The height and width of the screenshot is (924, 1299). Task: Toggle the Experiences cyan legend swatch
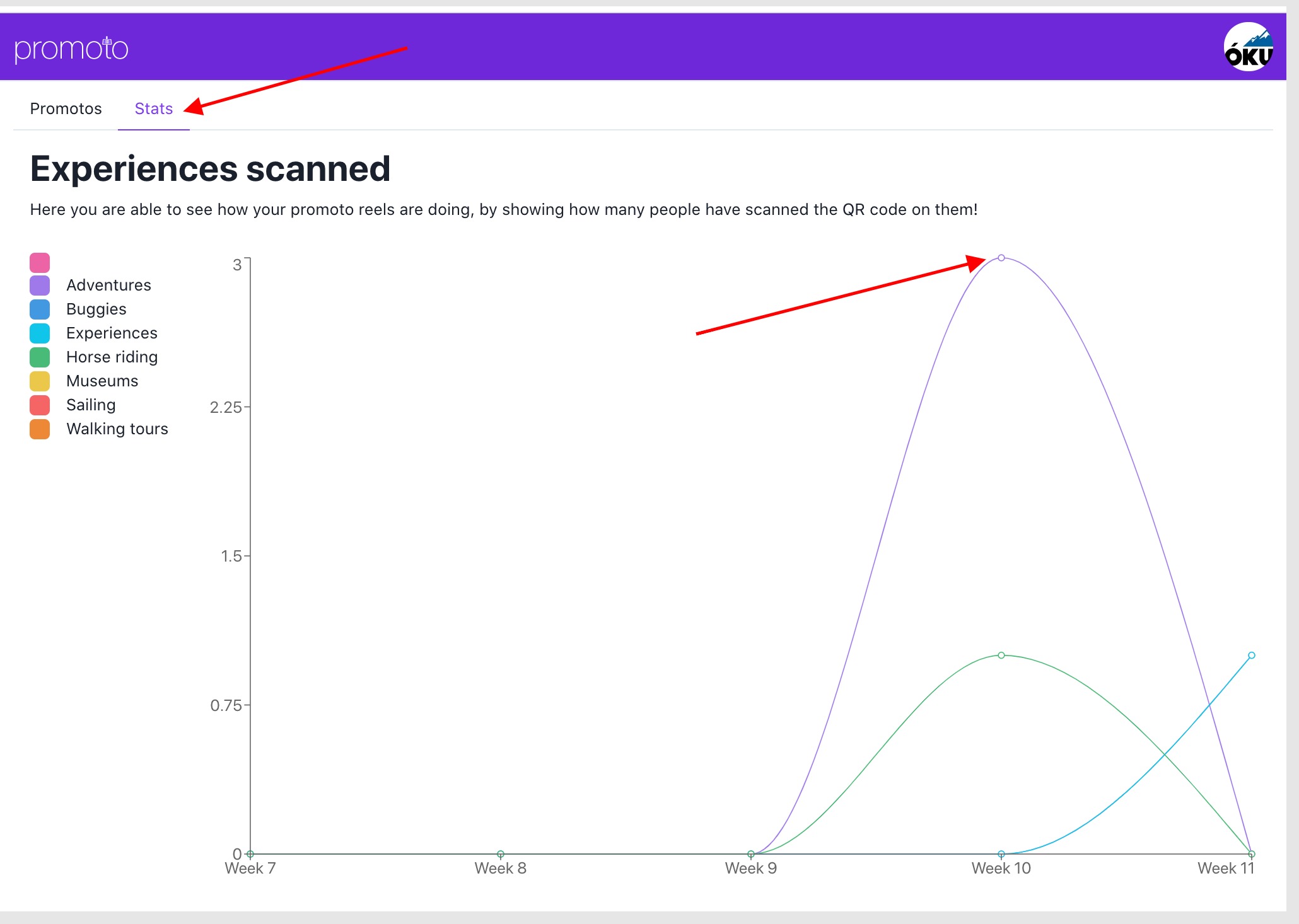40,333
